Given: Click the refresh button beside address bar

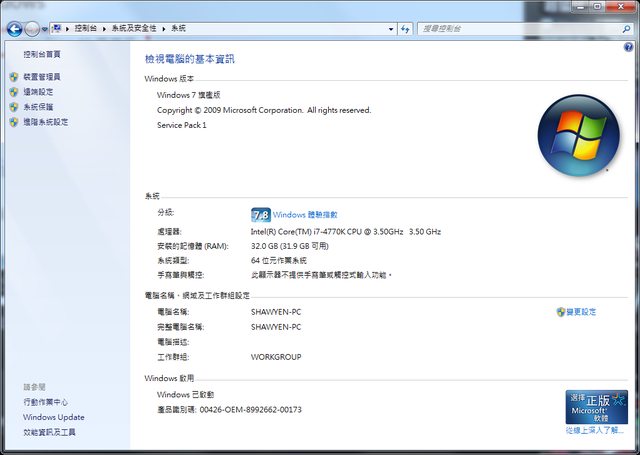Looking at the screenshot, I should [406, 30].
